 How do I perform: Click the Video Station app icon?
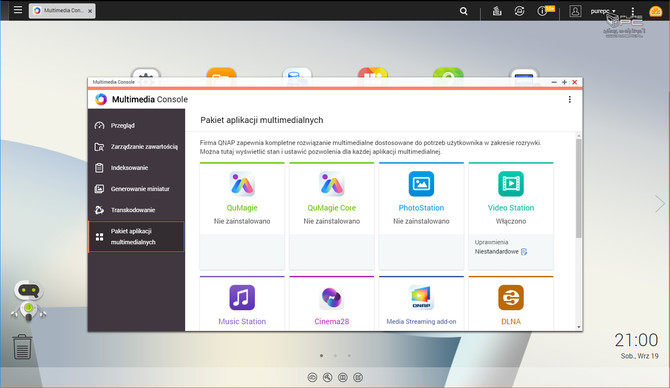(511, 184)
